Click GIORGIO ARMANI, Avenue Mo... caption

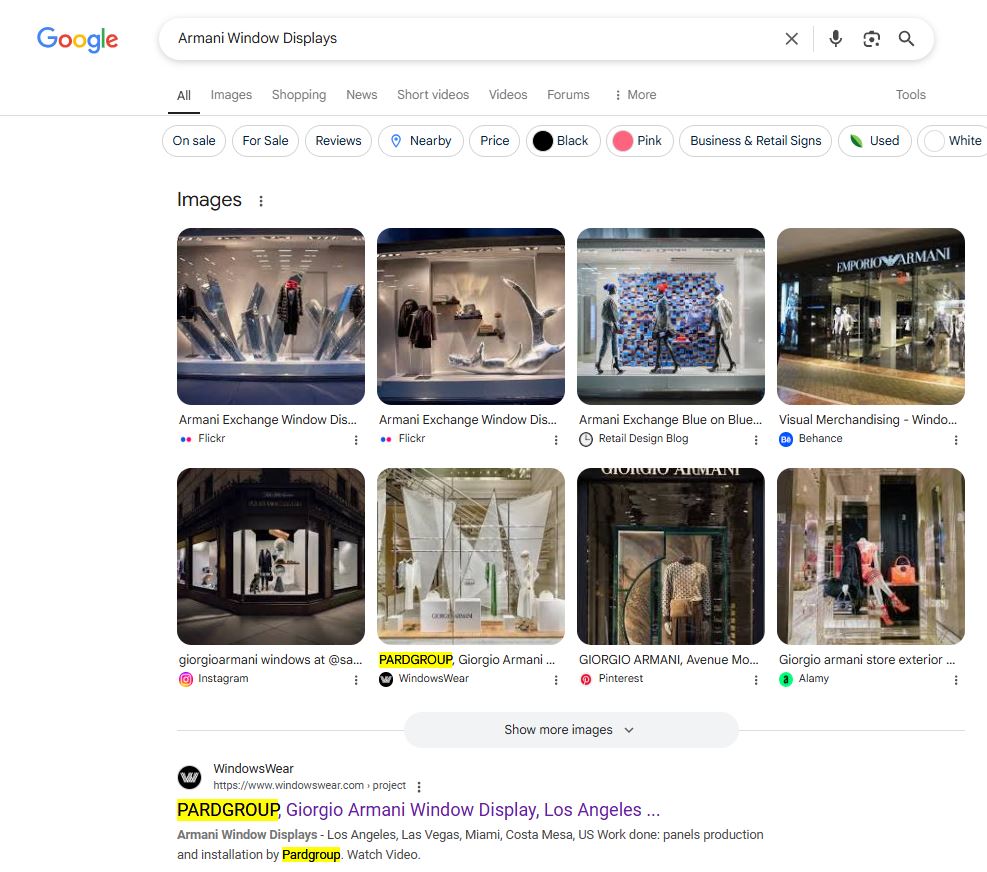coord(668,659)
